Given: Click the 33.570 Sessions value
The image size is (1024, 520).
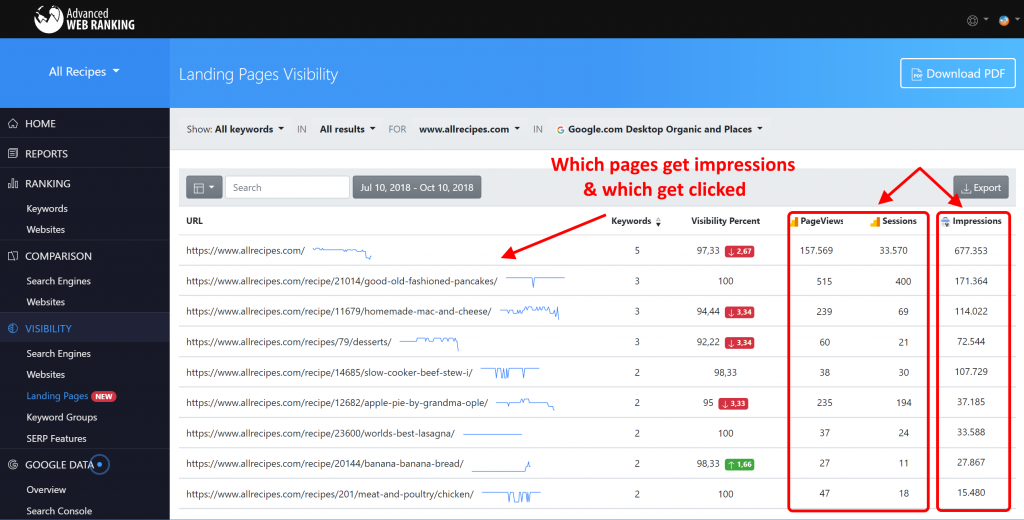Looking at the screenshot, I should click(x=893, y=251).
